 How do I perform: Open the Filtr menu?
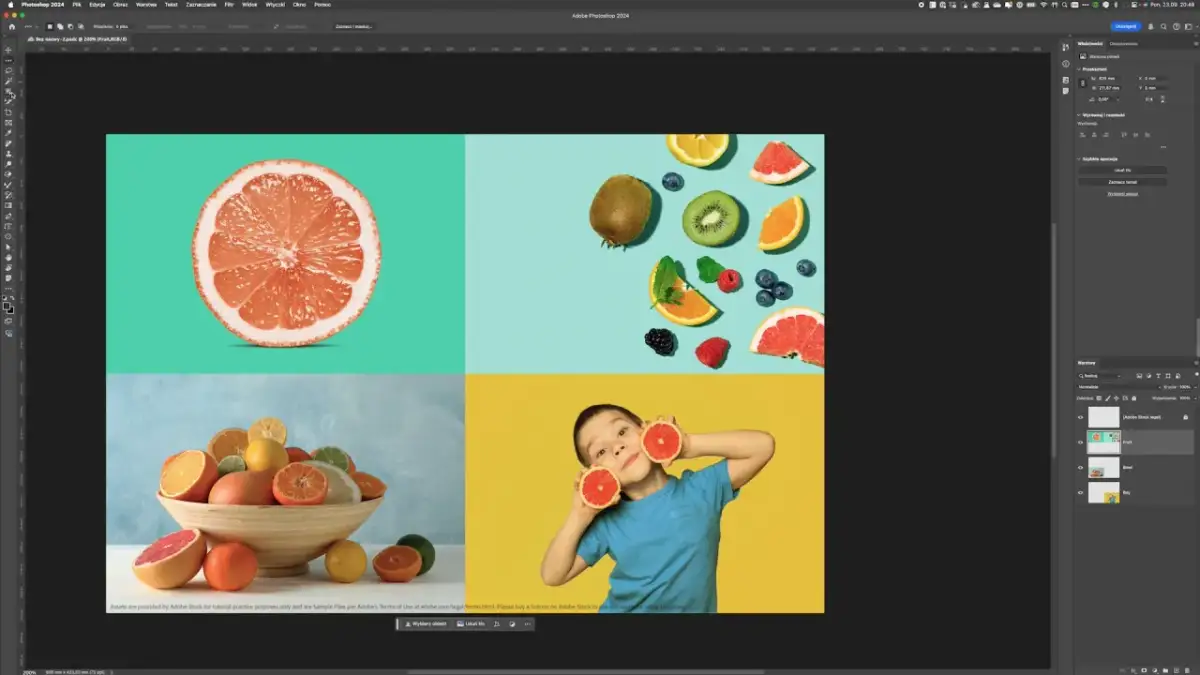pyautogui.click(x=229, y=5)
